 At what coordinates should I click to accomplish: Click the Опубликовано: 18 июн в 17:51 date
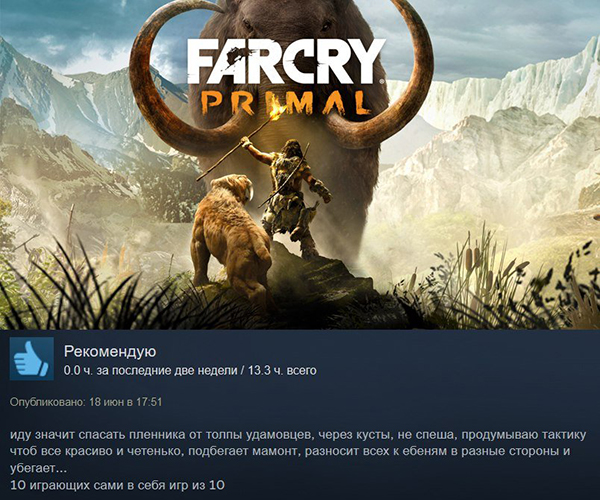(86, 402)
